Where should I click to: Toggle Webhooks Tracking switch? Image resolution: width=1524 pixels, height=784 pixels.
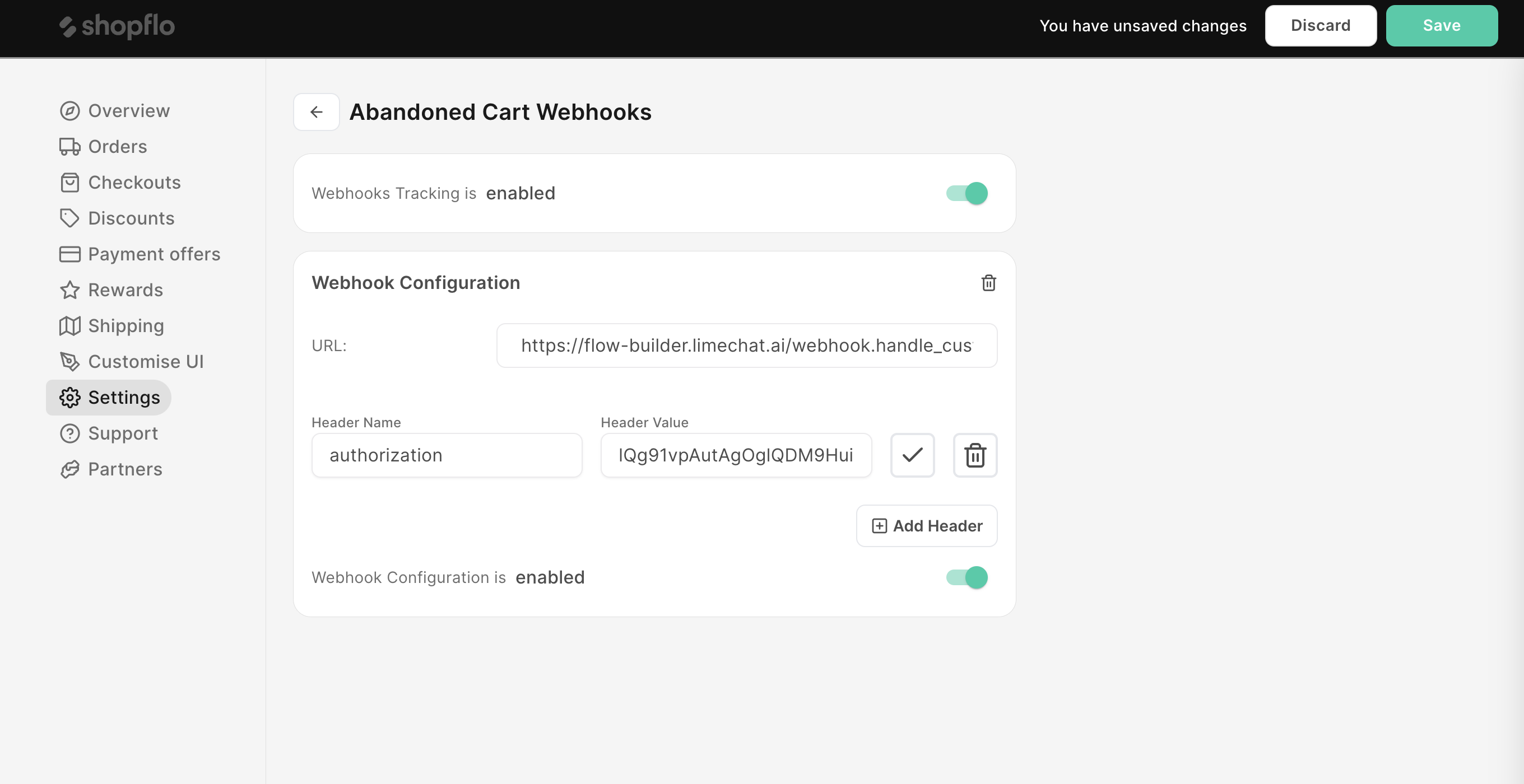click(x=967, y=193)
